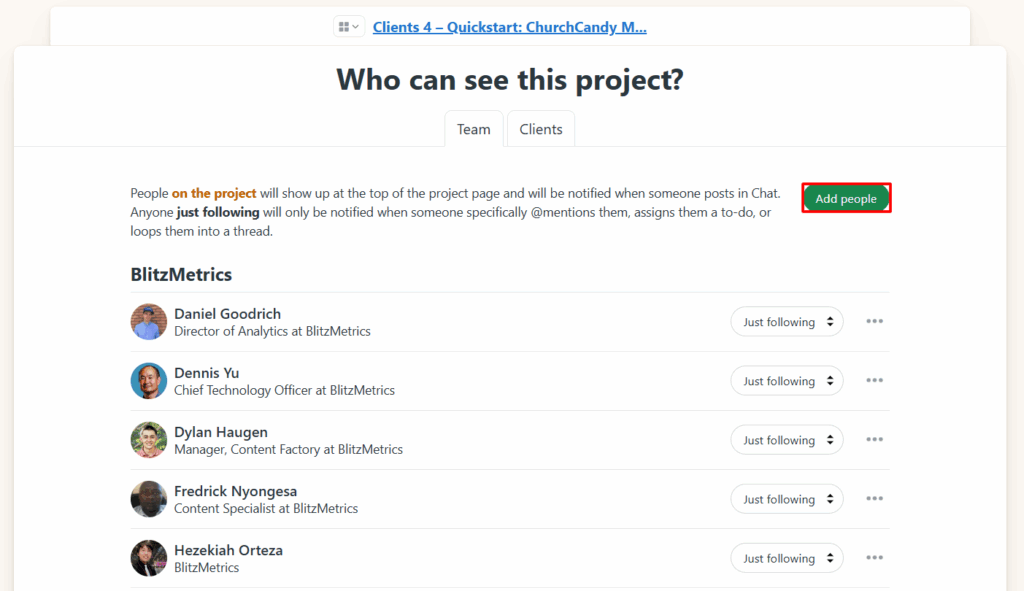Expand Dennis Yu's Just following dropdown

point(787,381)
